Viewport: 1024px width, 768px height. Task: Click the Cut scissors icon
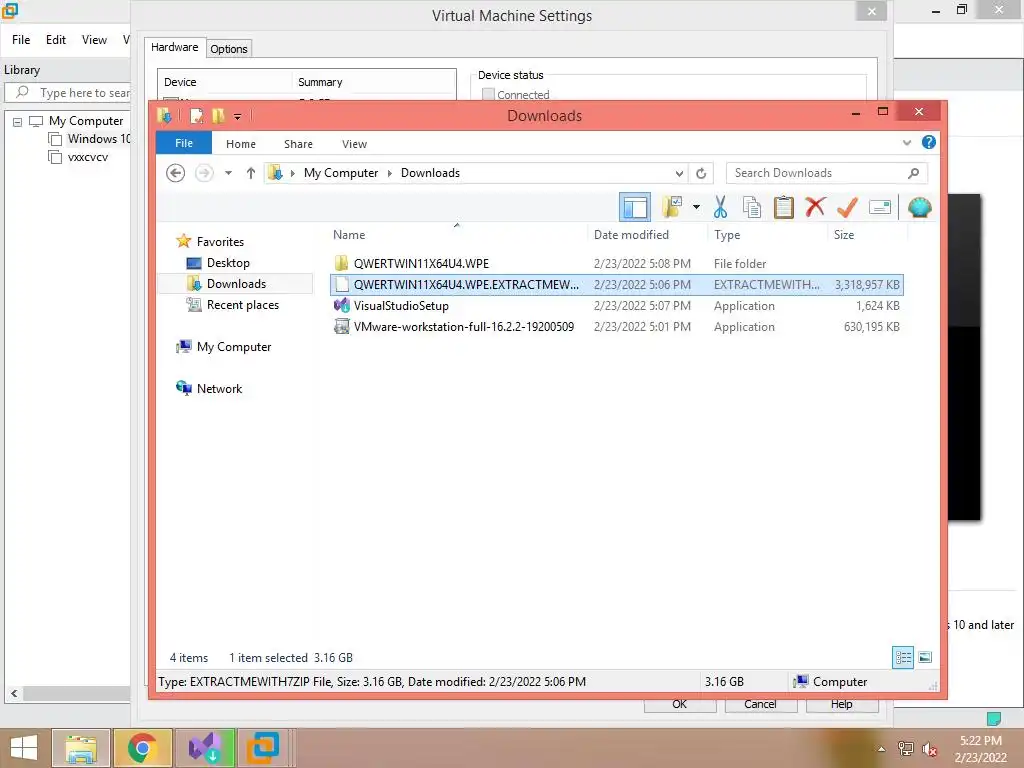(x=720, y=208)
